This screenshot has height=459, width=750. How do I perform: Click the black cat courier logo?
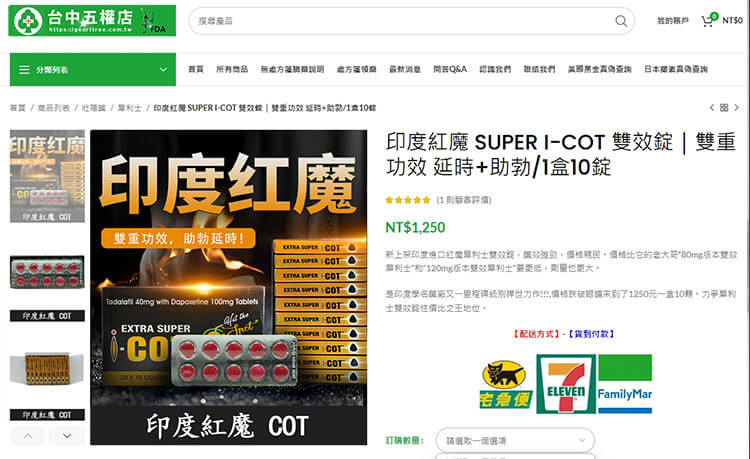click(x=505, y=385)
